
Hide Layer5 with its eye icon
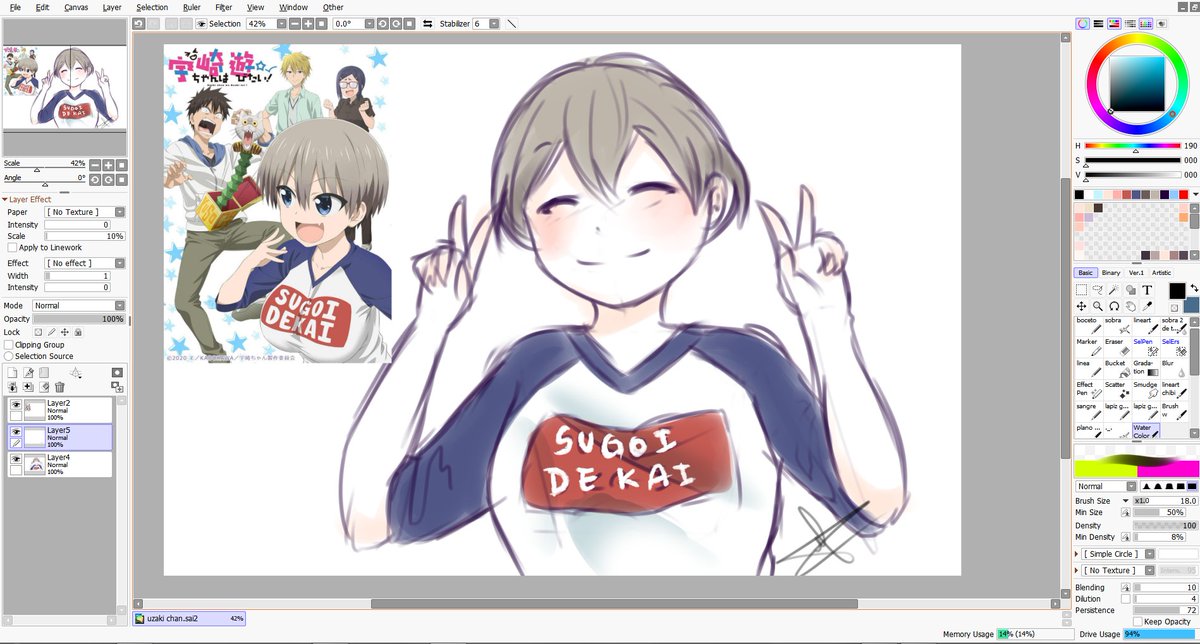tap(16, 432)
